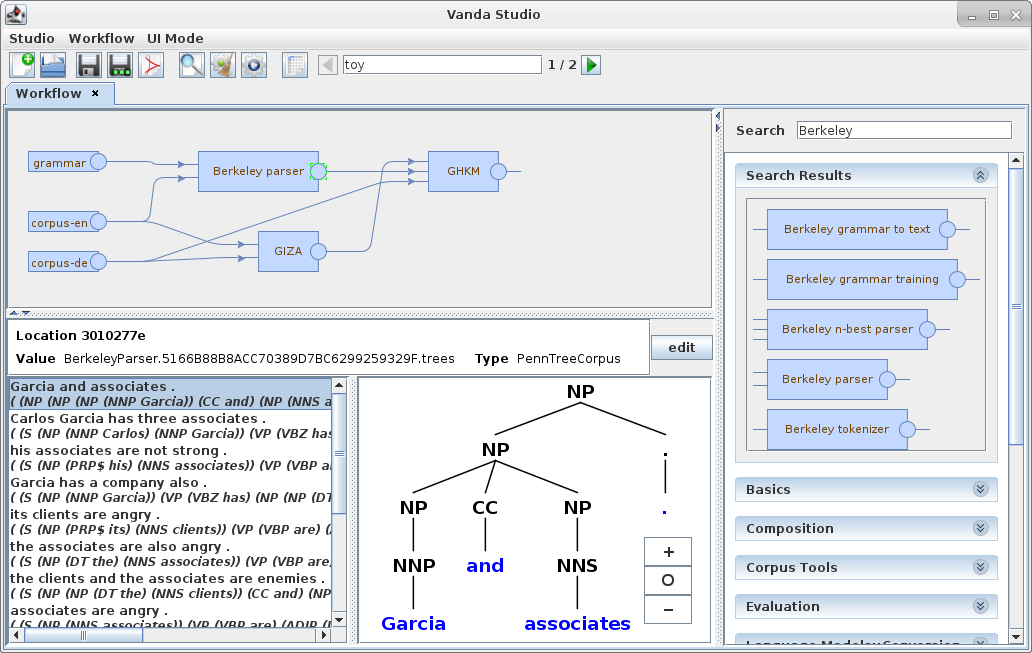Click the output port of the GIZA node

(318, 251)
